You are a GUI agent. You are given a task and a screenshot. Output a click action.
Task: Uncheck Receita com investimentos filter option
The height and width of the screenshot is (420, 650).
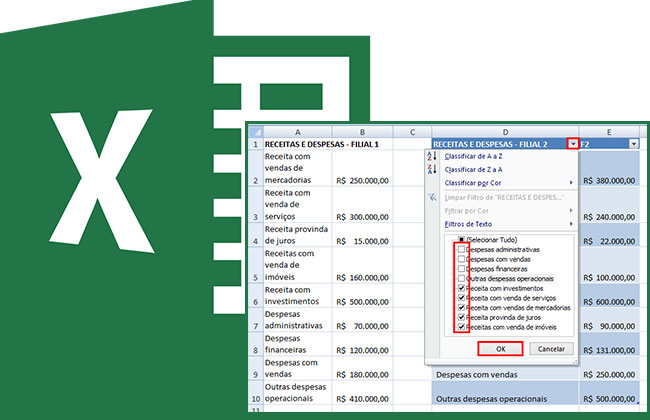461,288
